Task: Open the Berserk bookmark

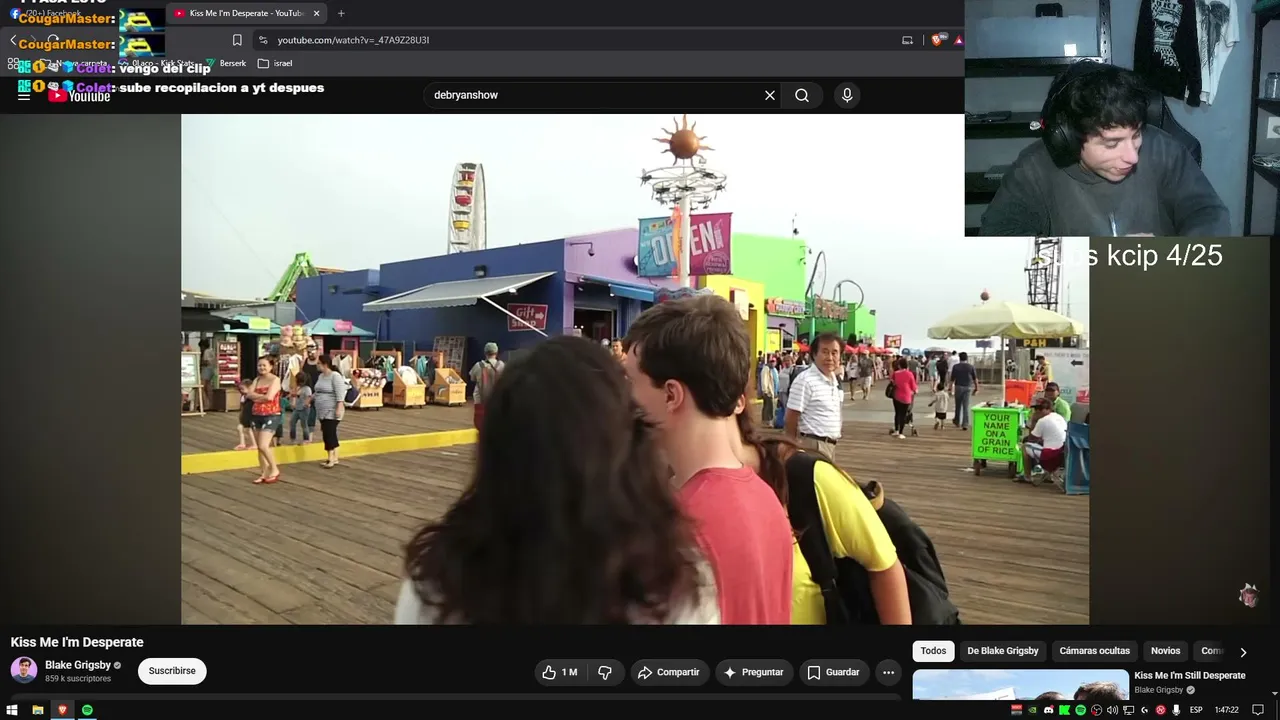Action: [x=226, y=63]
